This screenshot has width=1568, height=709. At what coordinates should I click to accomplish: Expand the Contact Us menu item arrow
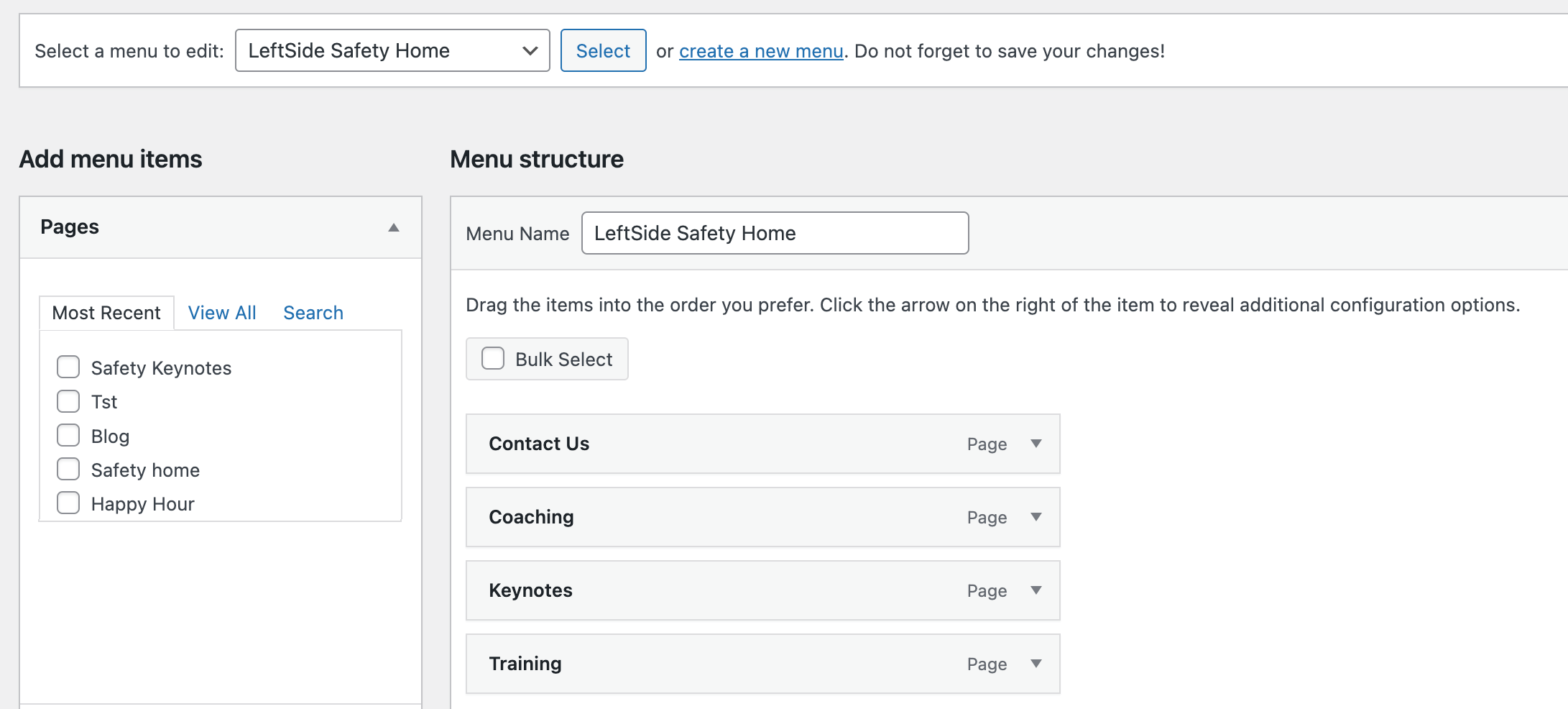pyautogui.click(x=1036, y=444)
